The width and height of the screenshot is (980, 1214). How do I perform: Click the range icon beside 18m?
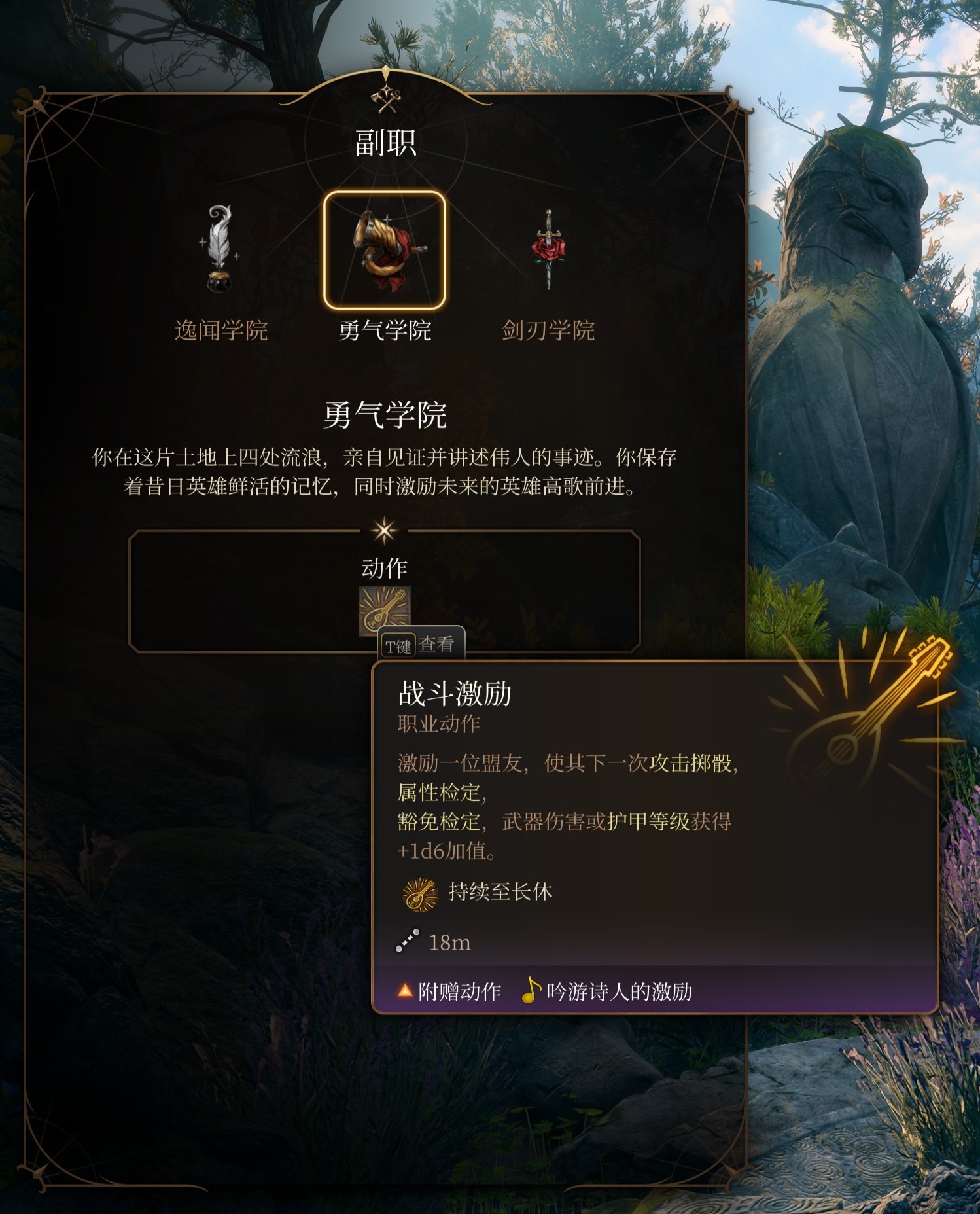click(x=407, y=941)
